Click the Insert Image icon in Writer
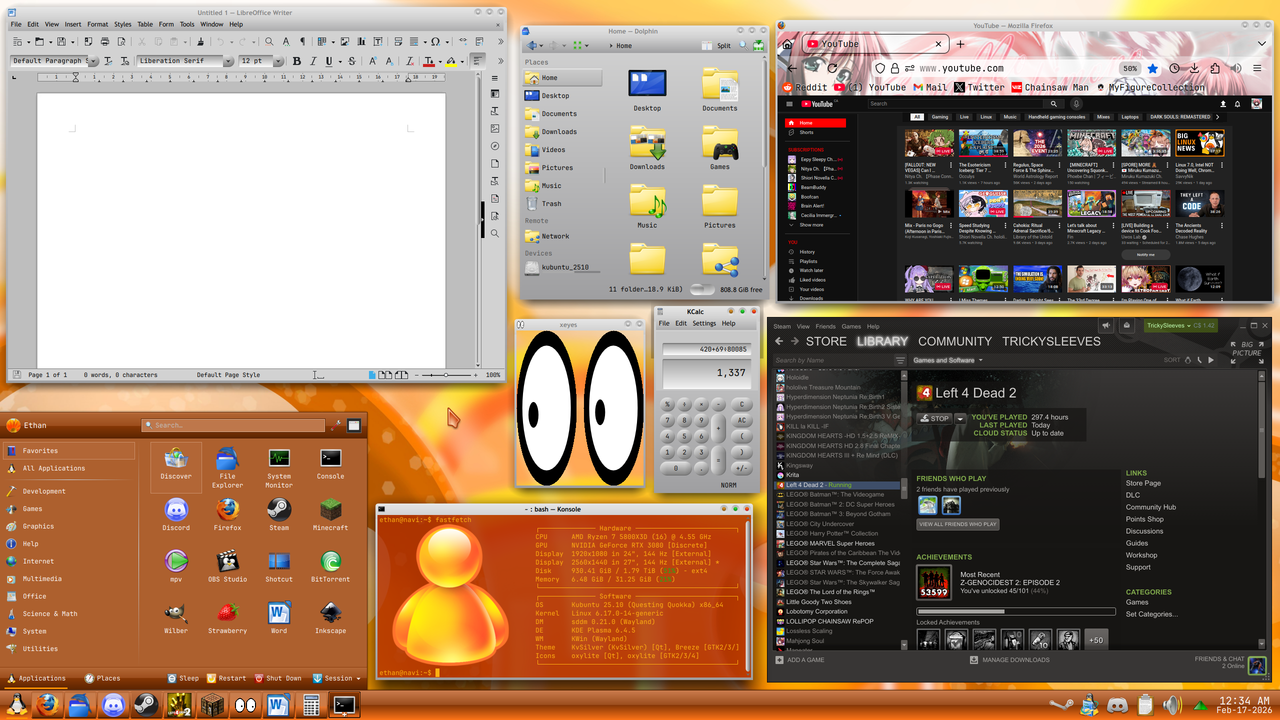This screenshot has height=720, width=1280. click(345, 41)
